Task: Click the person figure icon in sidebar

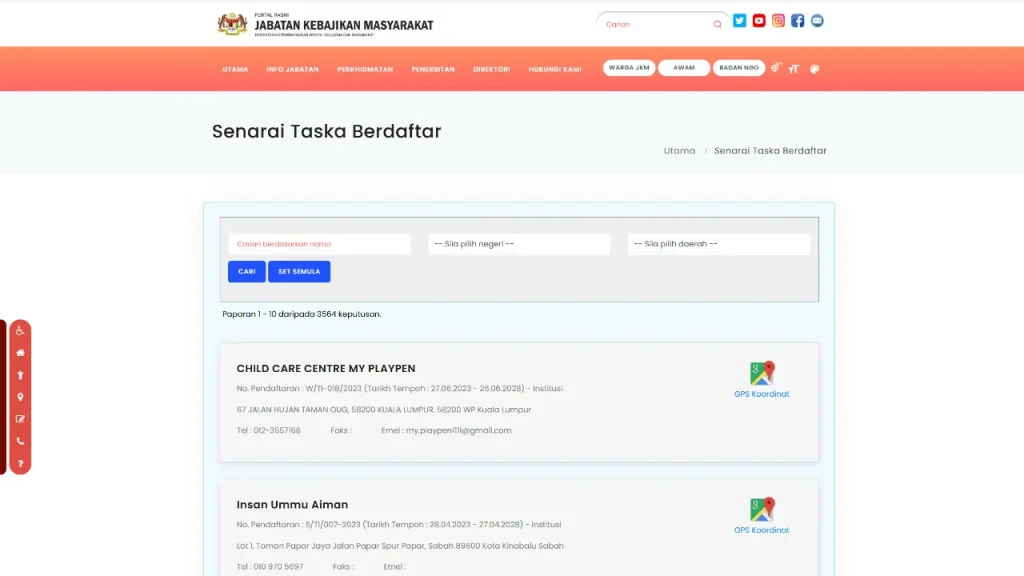Action: click(20, 375)
